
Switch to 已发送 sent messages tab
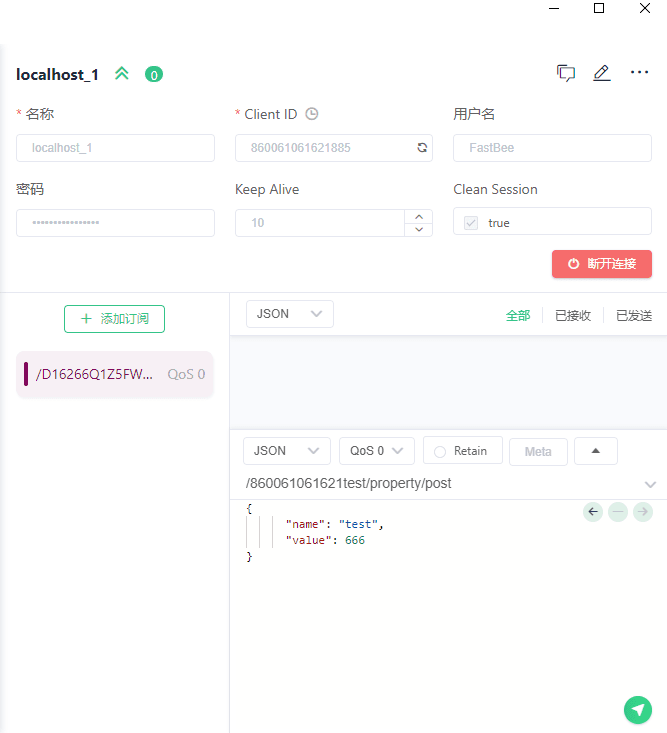634,316
